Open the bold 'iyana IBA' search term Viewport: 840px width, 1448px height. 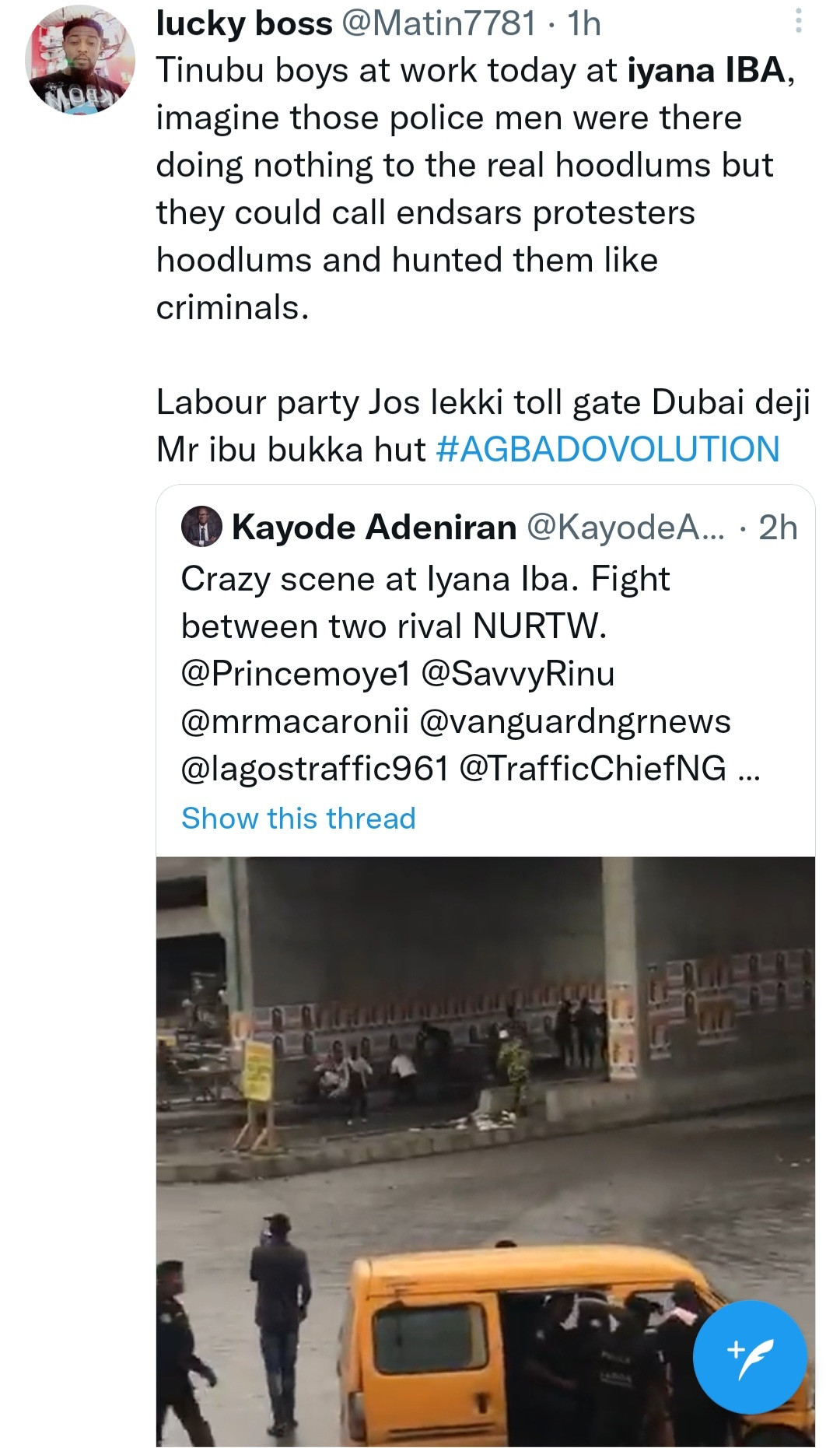[706, 71]
